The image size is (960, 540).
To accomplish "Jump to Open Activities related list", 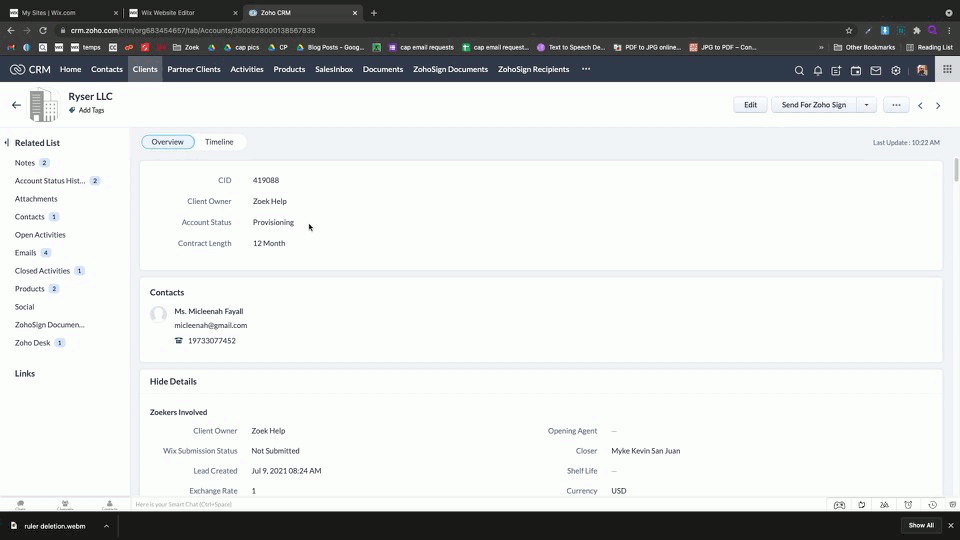I will coord(40,234).
